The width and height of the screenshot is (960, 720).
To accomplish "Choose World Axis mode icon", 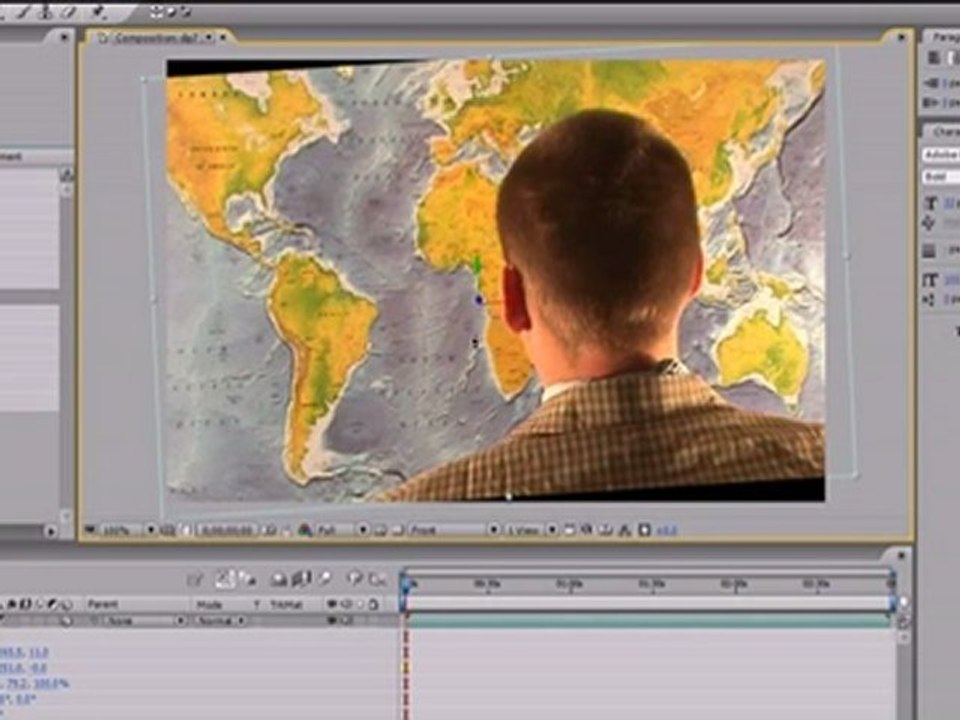I will coord(171,12).
